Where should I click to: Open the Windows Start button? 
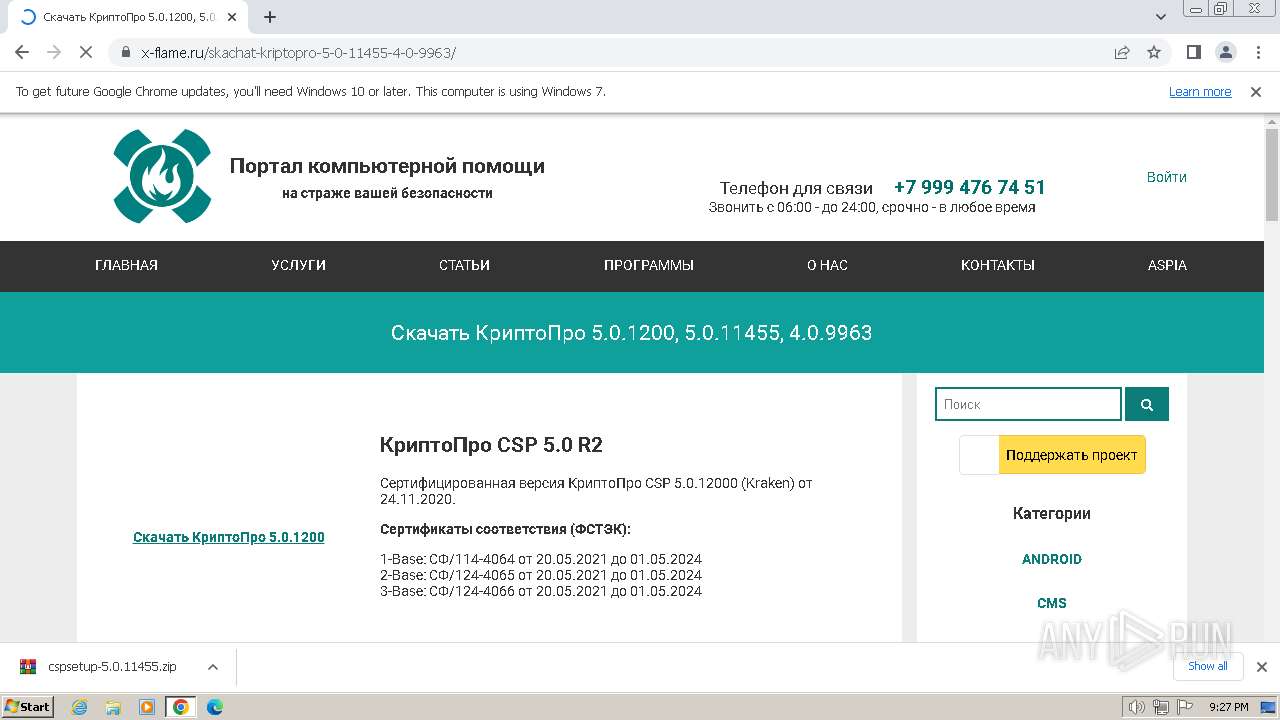(x=28, y=707)
